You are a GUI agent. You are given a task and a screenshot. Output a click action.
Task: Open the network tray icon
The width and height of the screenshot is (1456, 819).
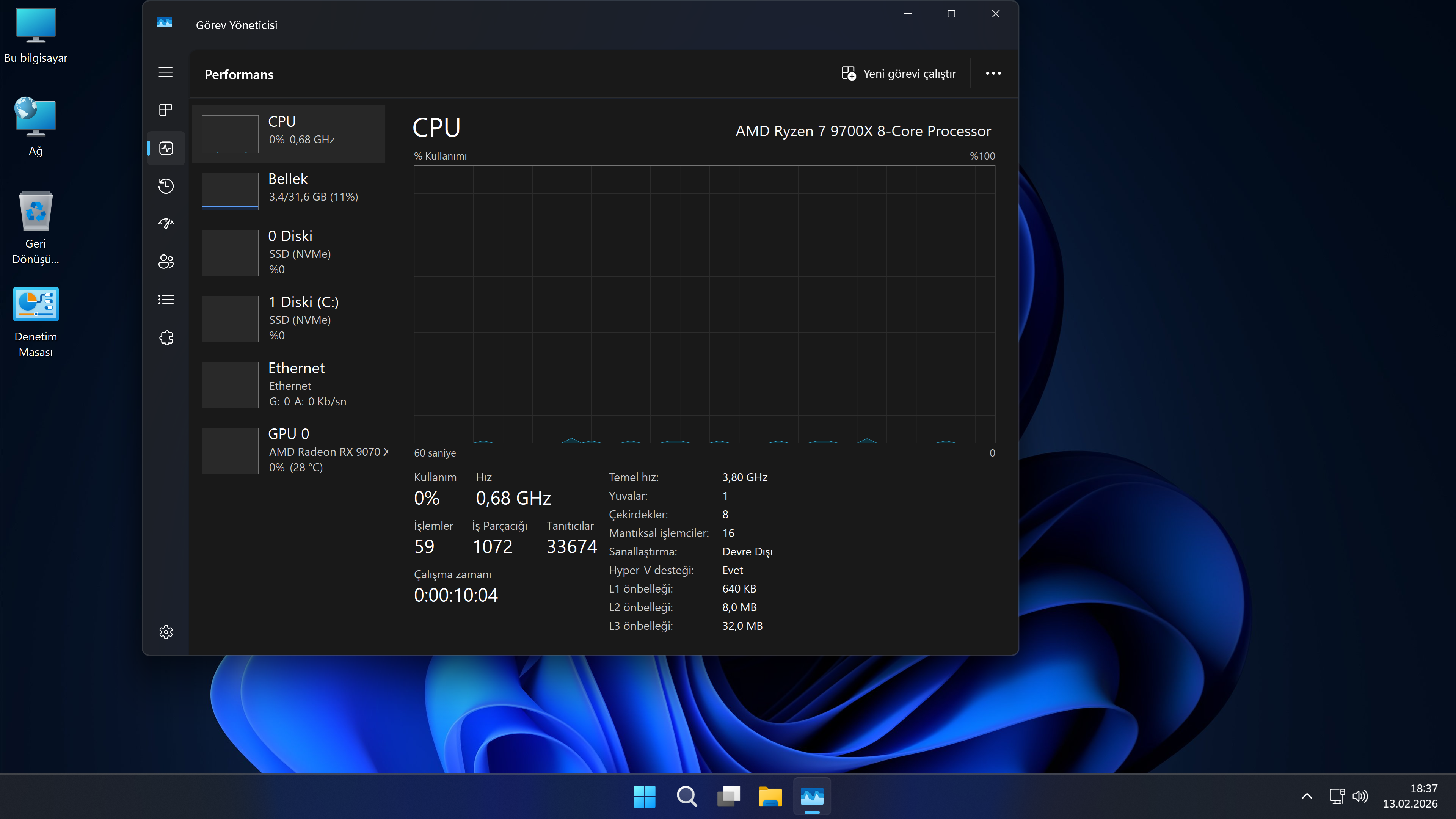click(x=1337, y=796)
